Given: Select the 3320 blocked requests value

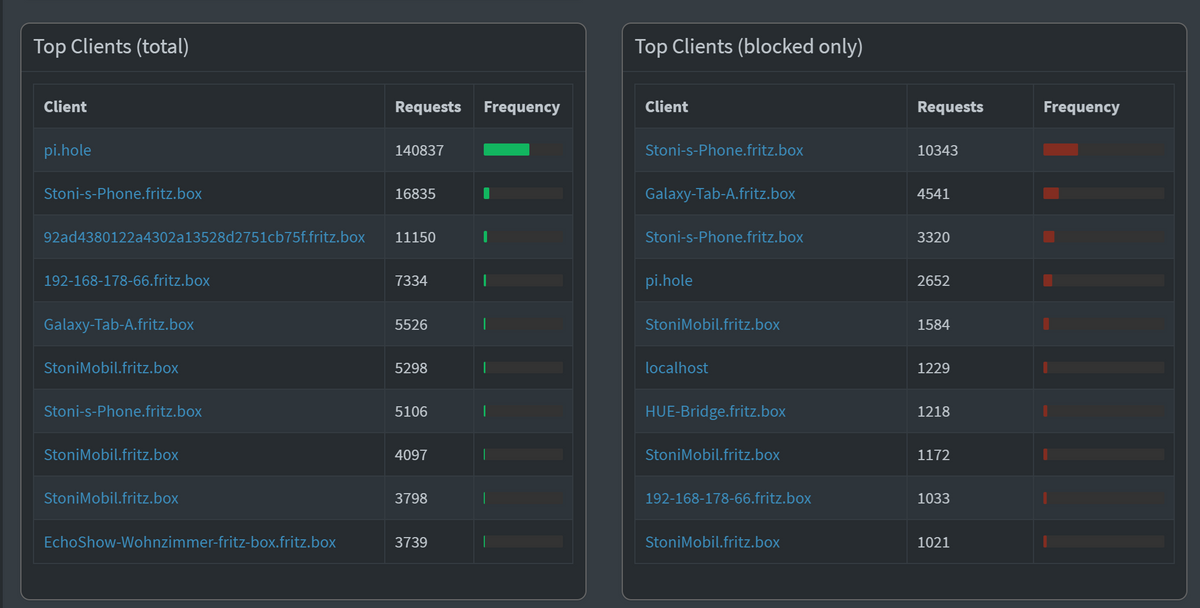Looking at the screenshot, I should [933, 237].
